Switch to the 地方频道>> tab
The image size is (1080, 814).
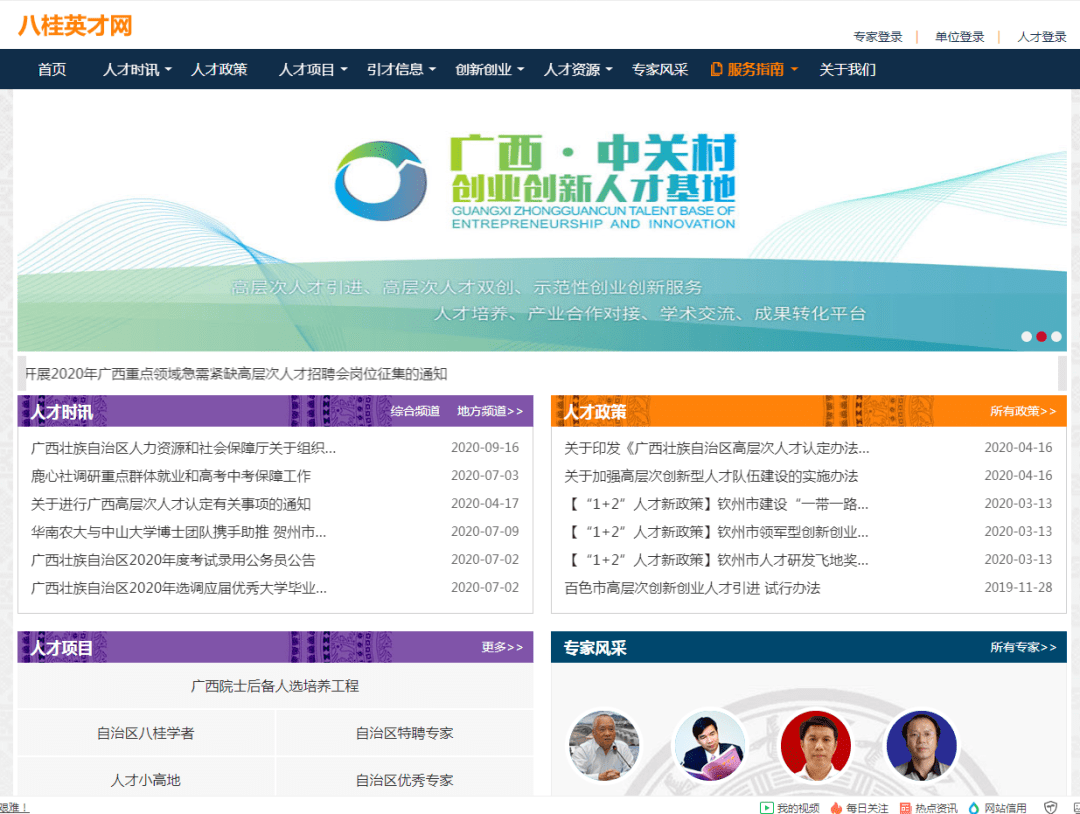click(490, 411)
